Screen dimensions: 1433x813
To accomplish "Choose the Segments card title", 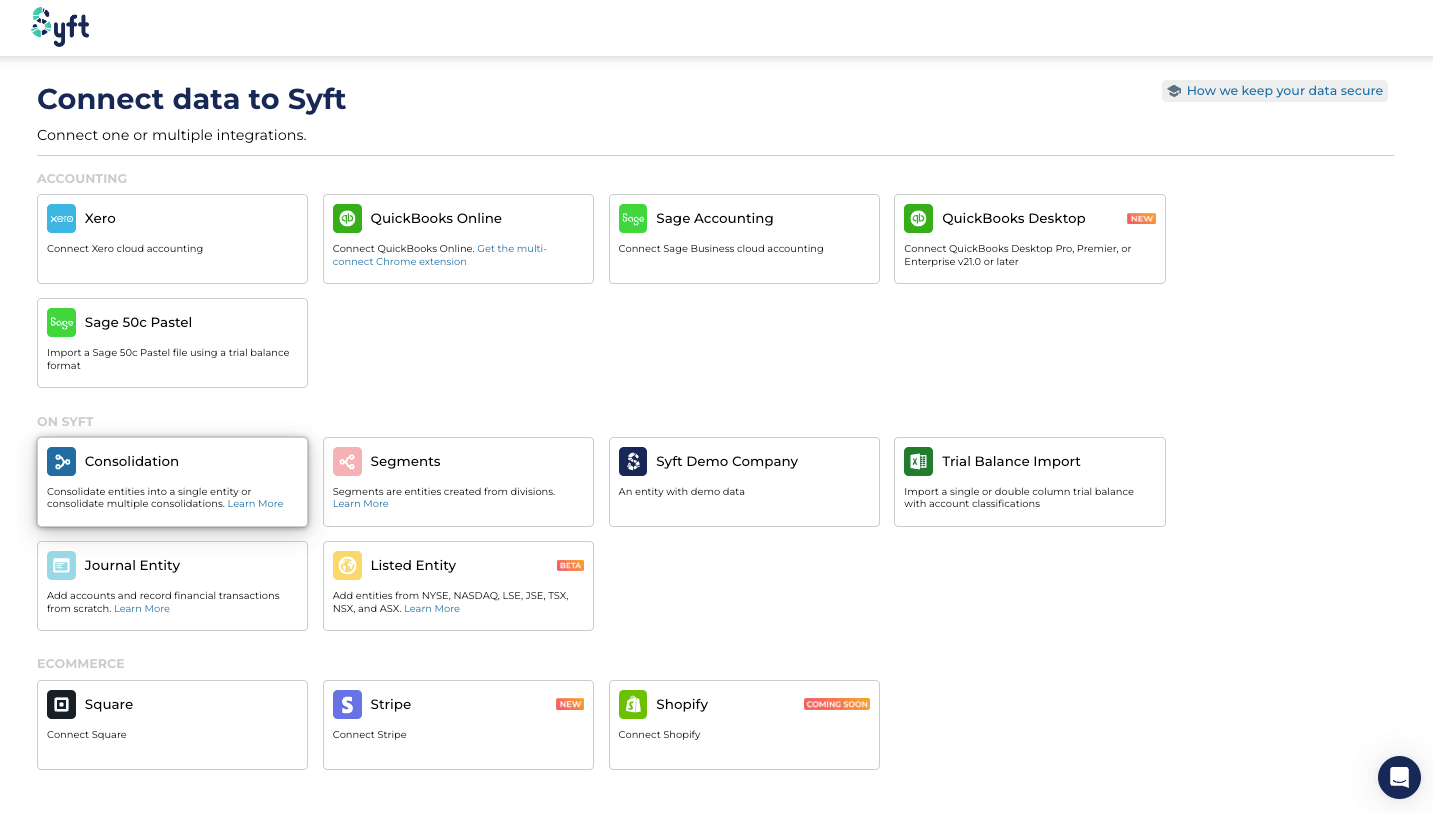I will click(x=405, y=461).
